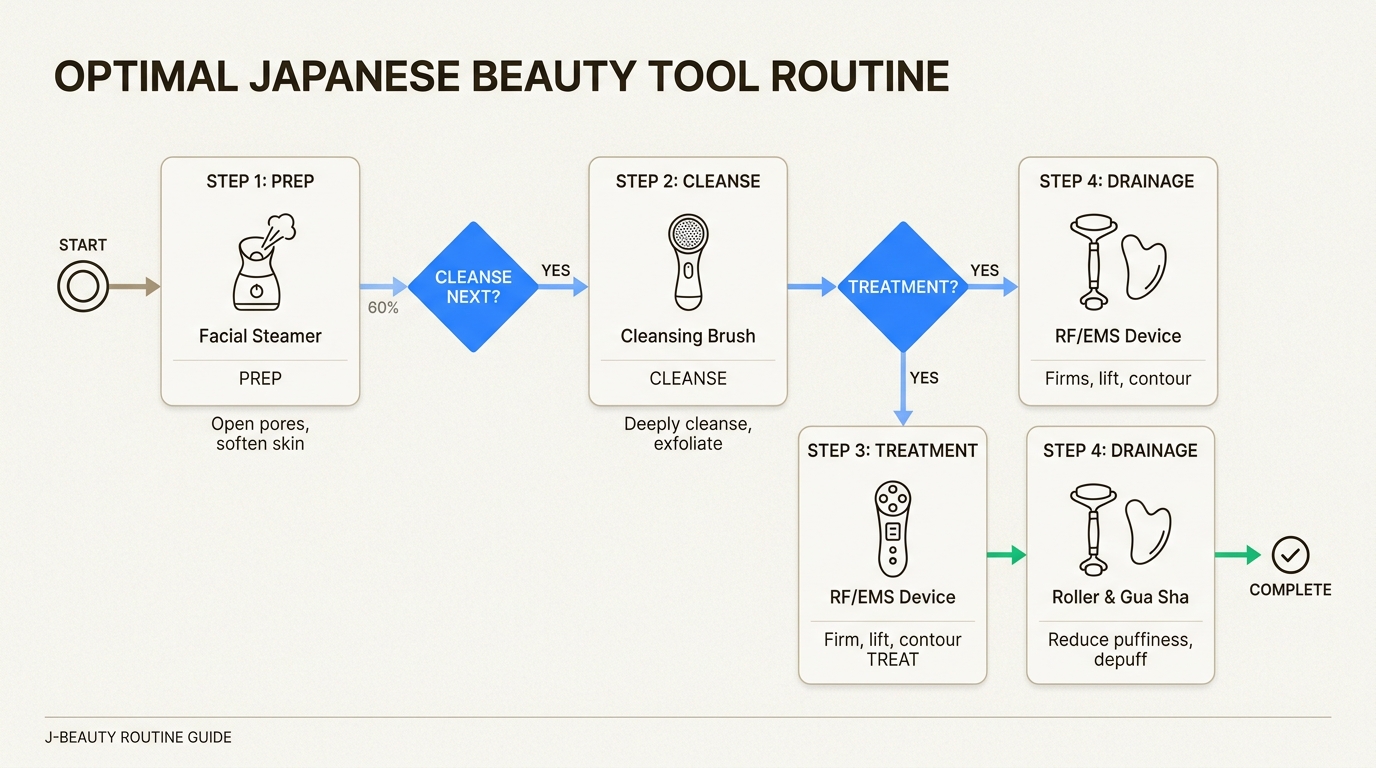Click PREP label under Facial Steamer
Image resolution: width=1376 pixels, height=768 pixels.
pyautogui.click(x=260, y=379)
